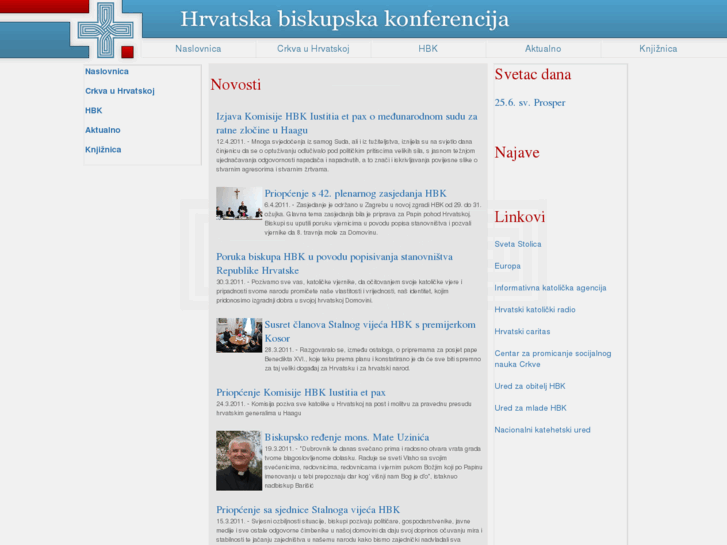Viewport: 727px width, 545px height.
Task: Open Knjižnica in the top navigation bar
Action: tap(658, 49)
